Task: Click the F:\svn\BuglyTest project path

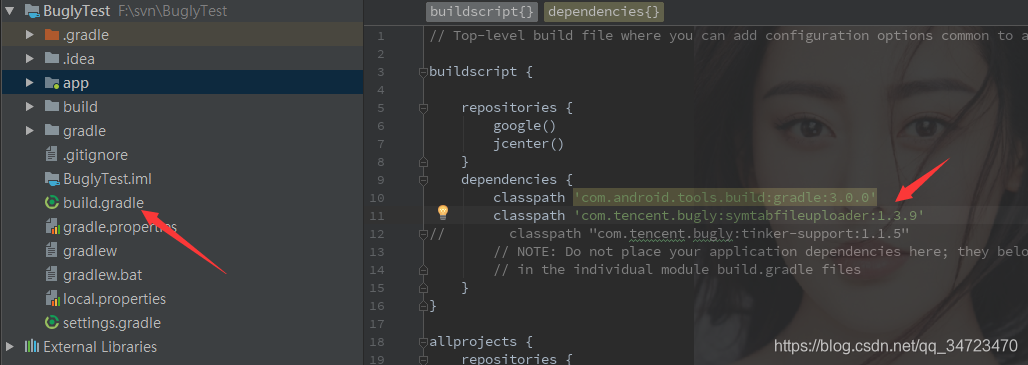Action: point(173,11)
